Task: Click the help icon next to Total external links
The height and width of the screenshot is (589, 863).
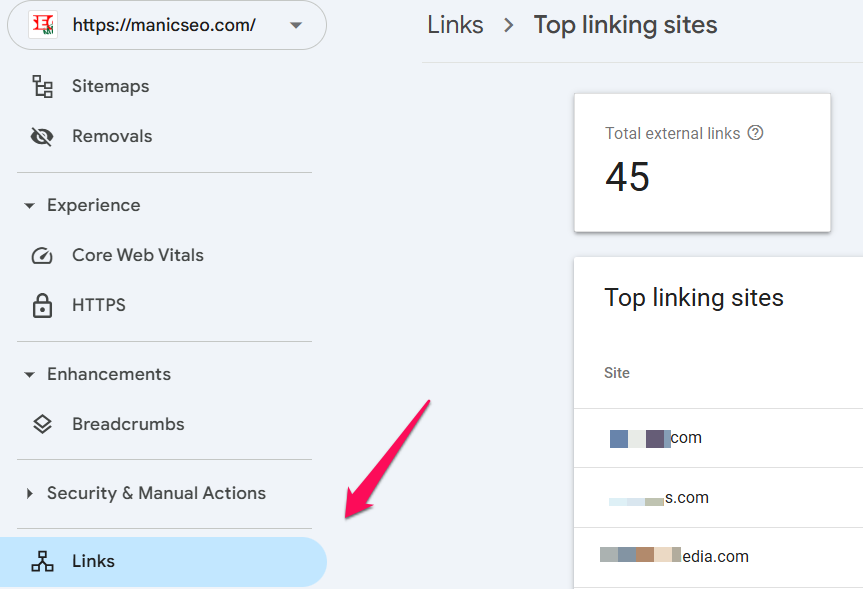Action: pyautogui.click(x=755, y=133)
